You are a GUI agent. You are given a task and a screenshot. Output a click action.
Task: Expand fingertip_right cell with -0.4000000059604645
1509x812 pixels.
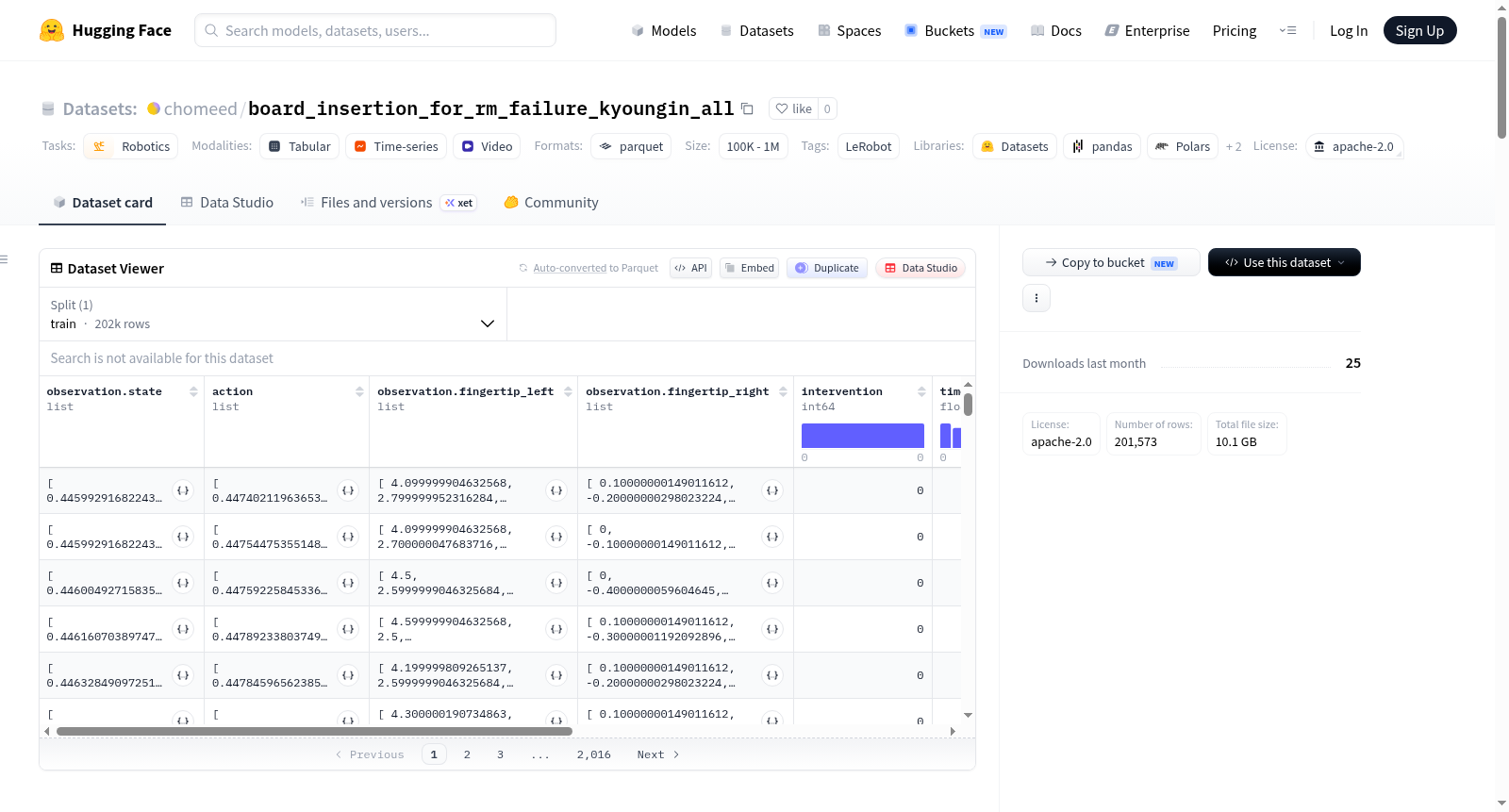click(x=772, y=583)
